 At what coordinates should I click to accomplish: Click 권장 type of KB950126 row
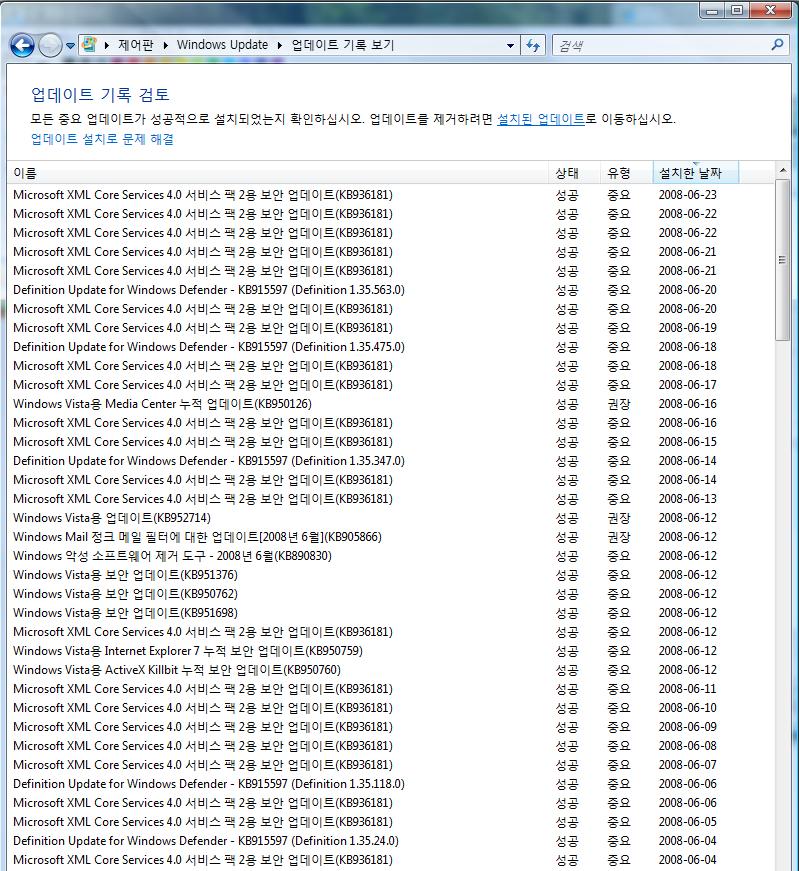[619, 404]
